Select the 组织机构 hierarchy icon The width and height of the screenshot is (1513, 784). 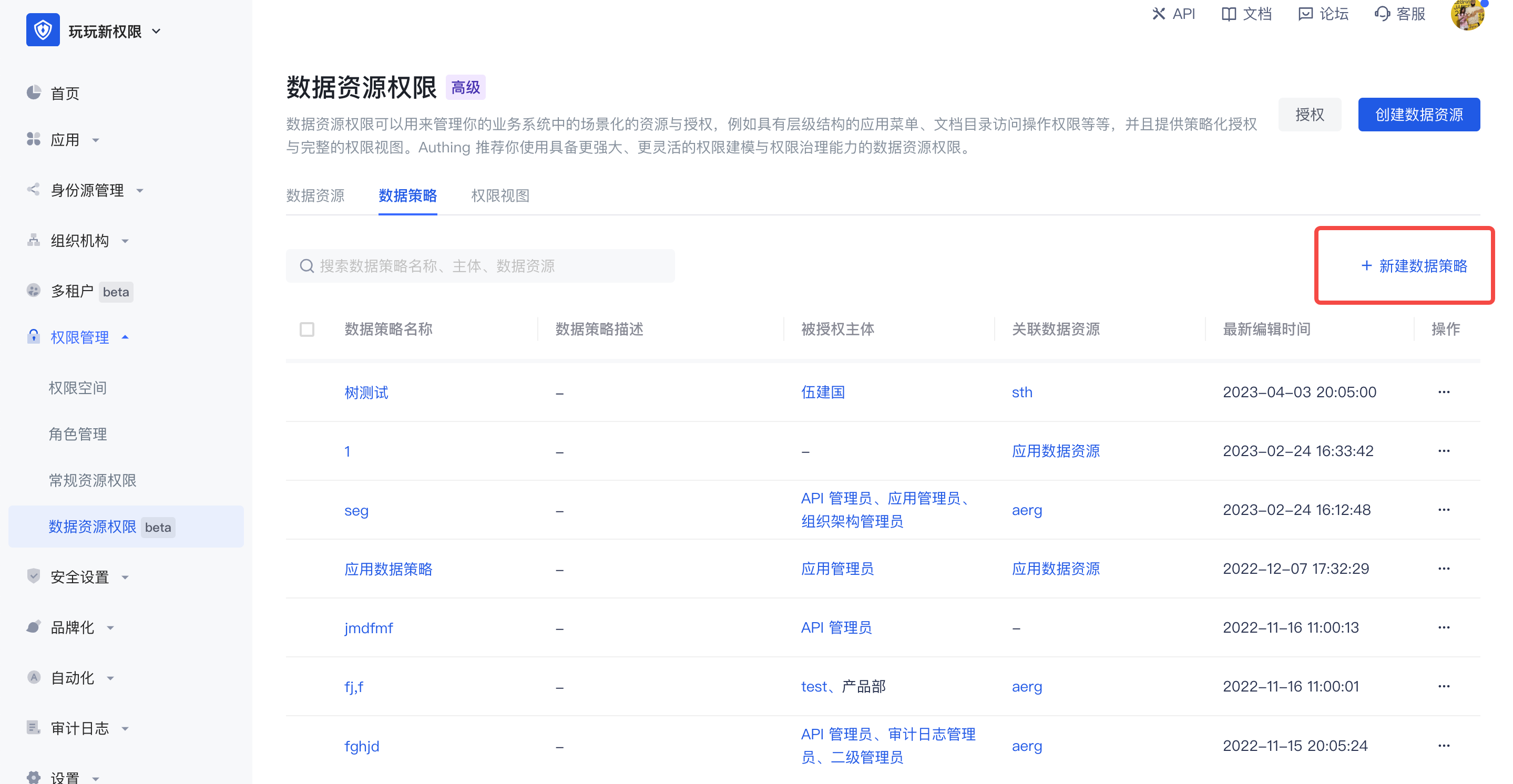click(x=34, y=240)
